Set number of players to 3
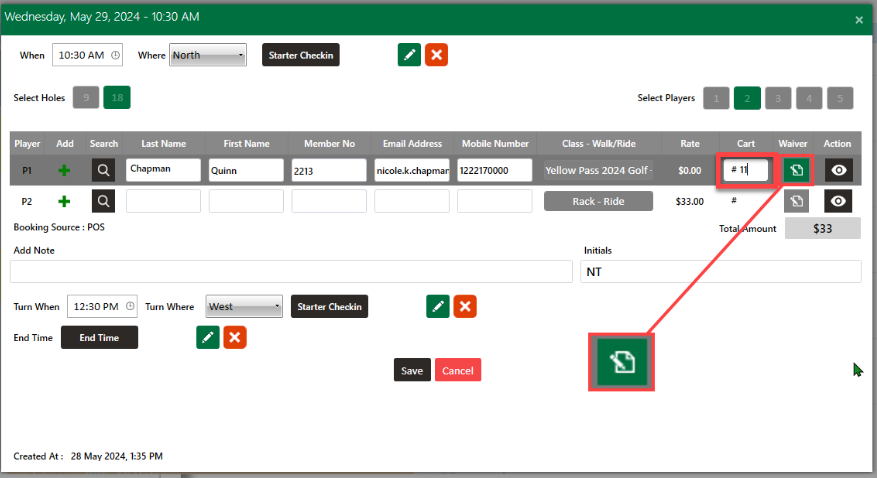877x478 pixels. (x=779, y=98)
